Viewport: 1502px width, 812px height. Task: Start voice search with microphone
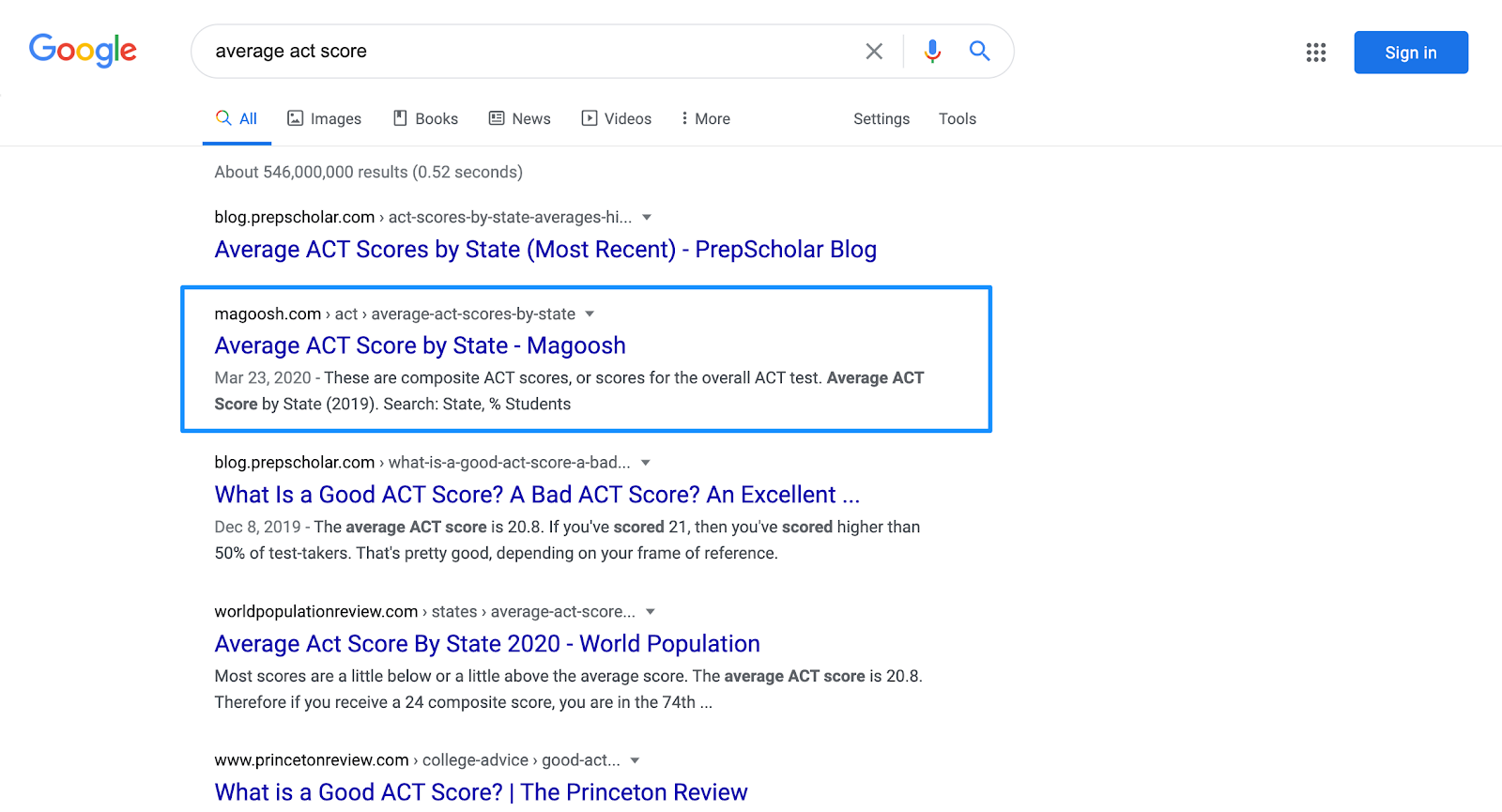coord(932,52)
